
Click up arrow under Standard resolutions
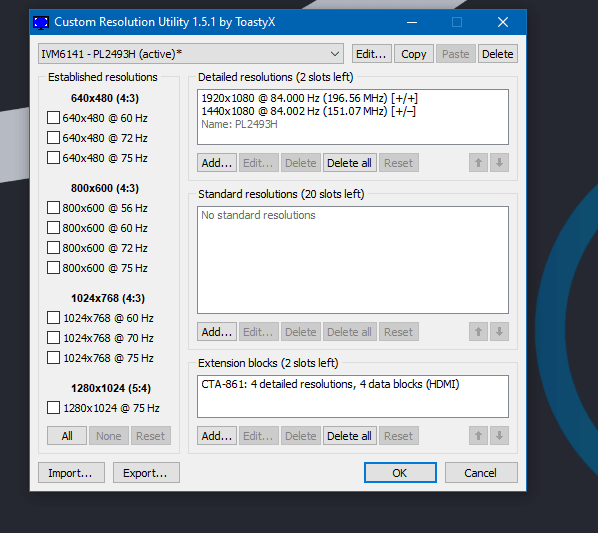478,332
